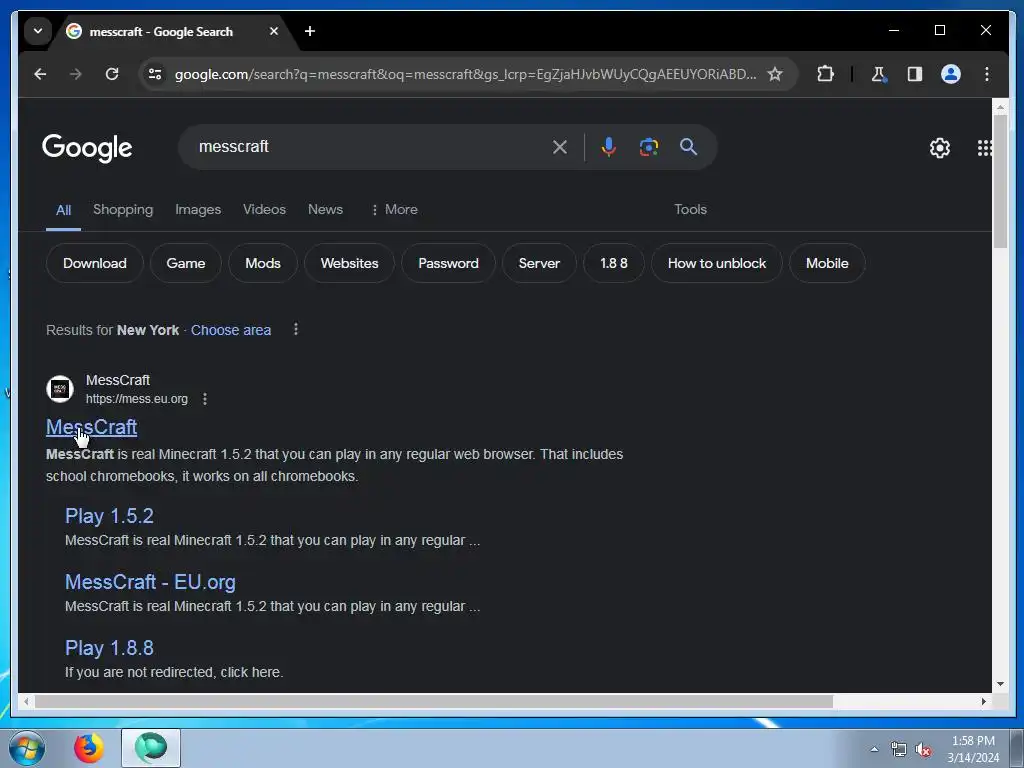Filter by Download chip

[x=95, y=263]
